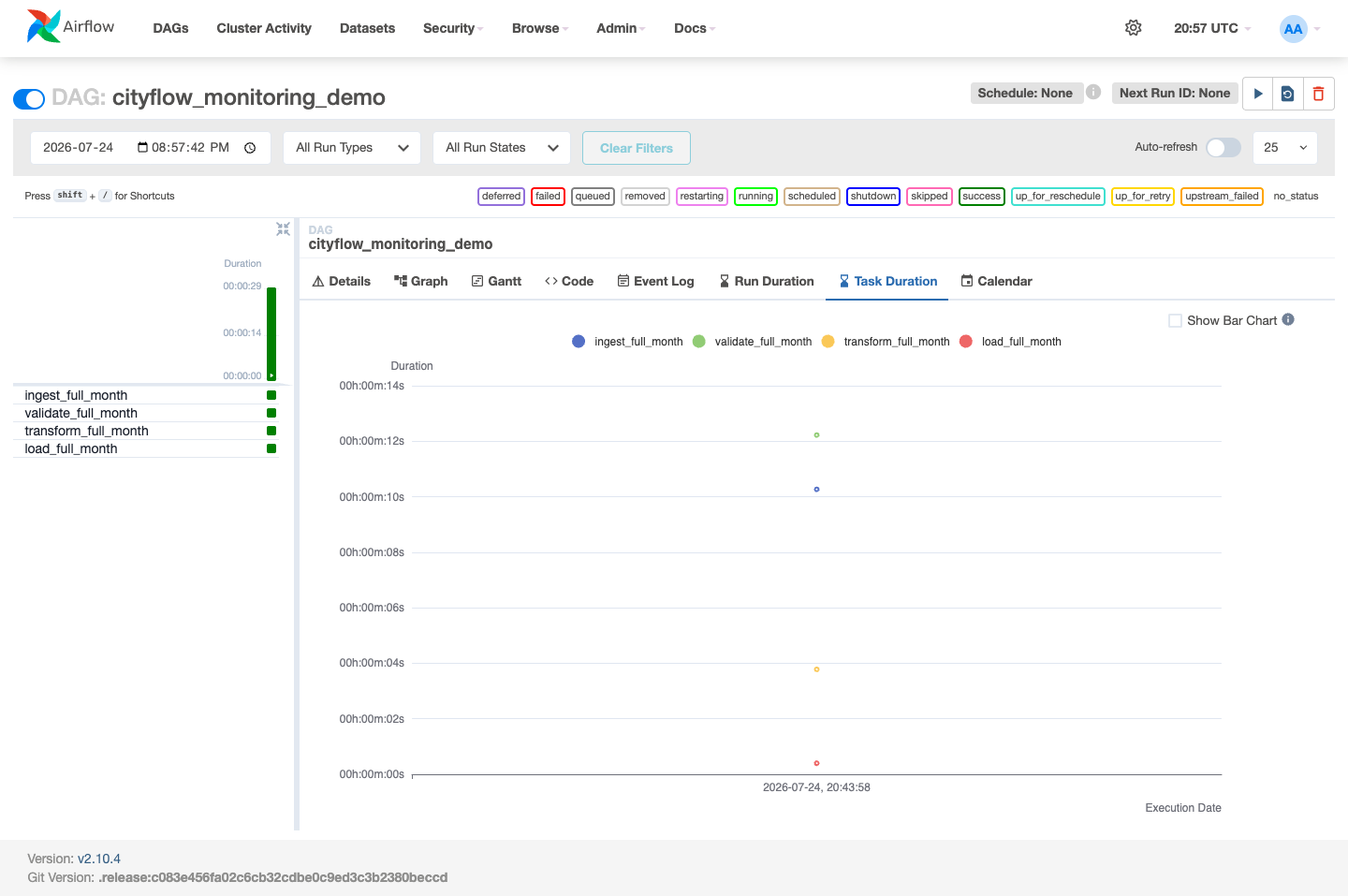Toggle validate_full_month legend series

(x=752, y=342)
